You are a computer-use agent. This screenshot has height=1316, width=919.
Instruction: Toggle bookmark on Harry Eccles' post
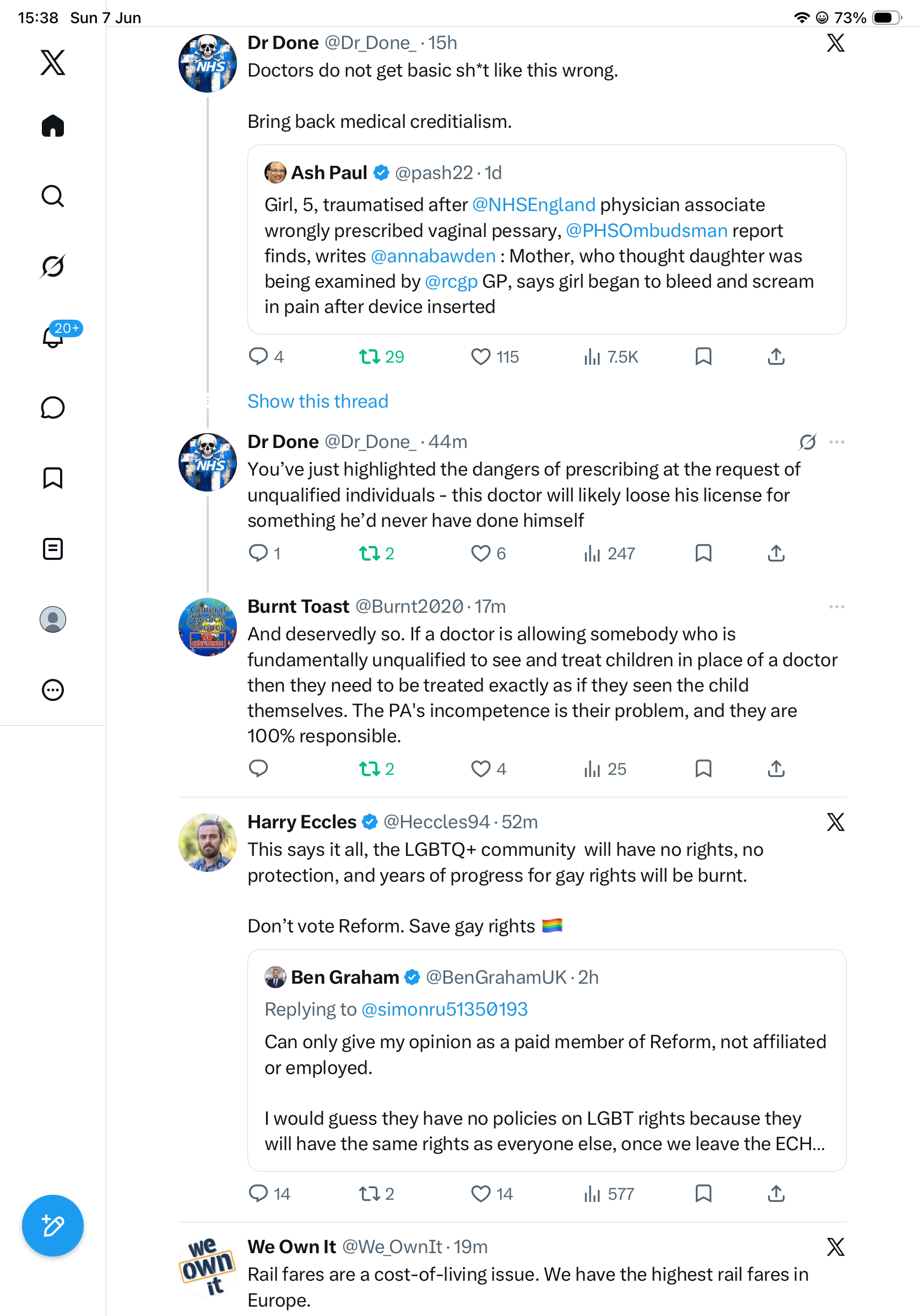703,1193
